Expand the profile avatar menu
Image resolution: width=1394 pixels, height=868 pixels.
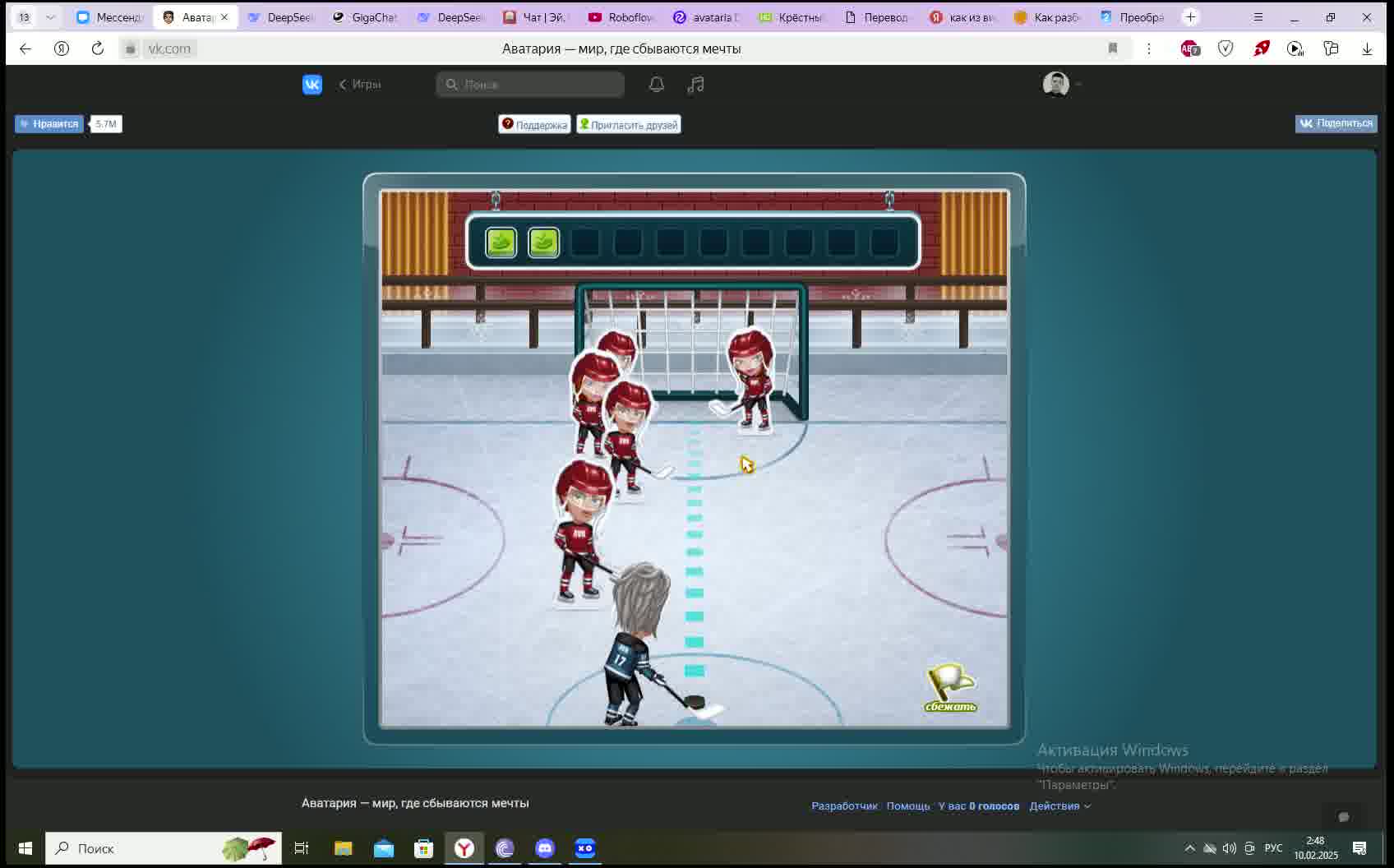pyautogui.click(x=1060, y=84)
